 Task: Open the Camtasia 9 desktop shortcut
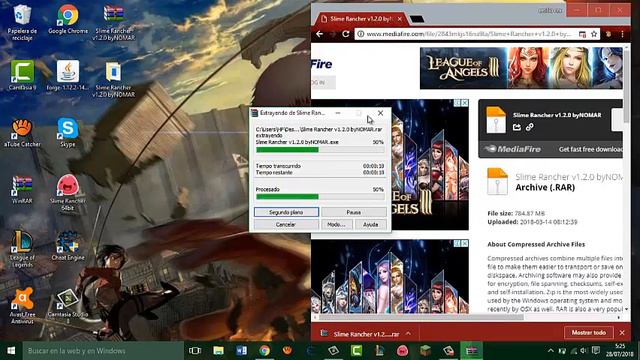coord(22,76)
